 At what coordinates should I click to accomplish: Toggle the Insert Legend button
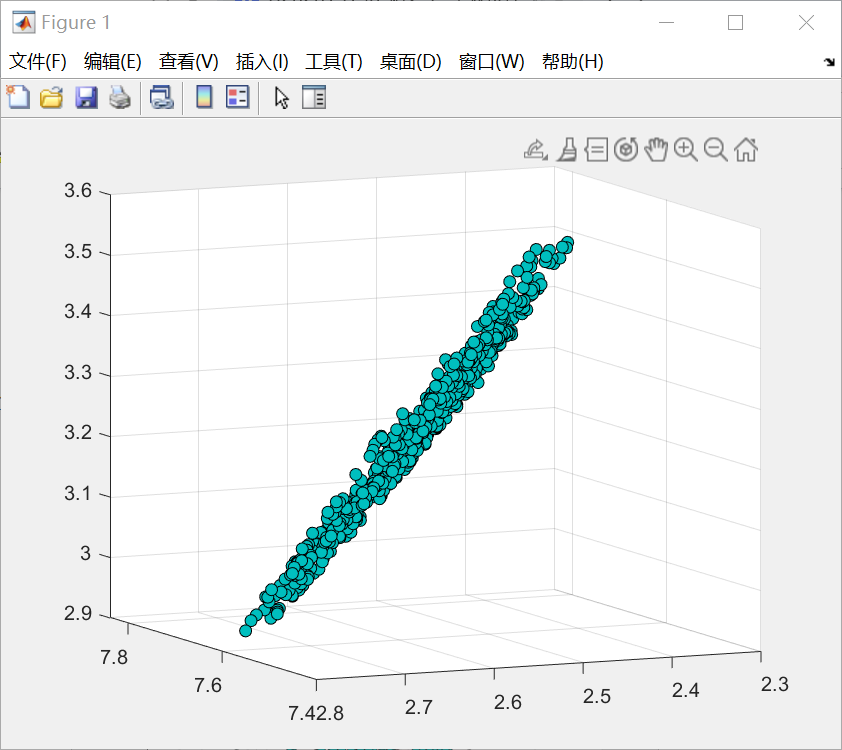pos(237,97)
